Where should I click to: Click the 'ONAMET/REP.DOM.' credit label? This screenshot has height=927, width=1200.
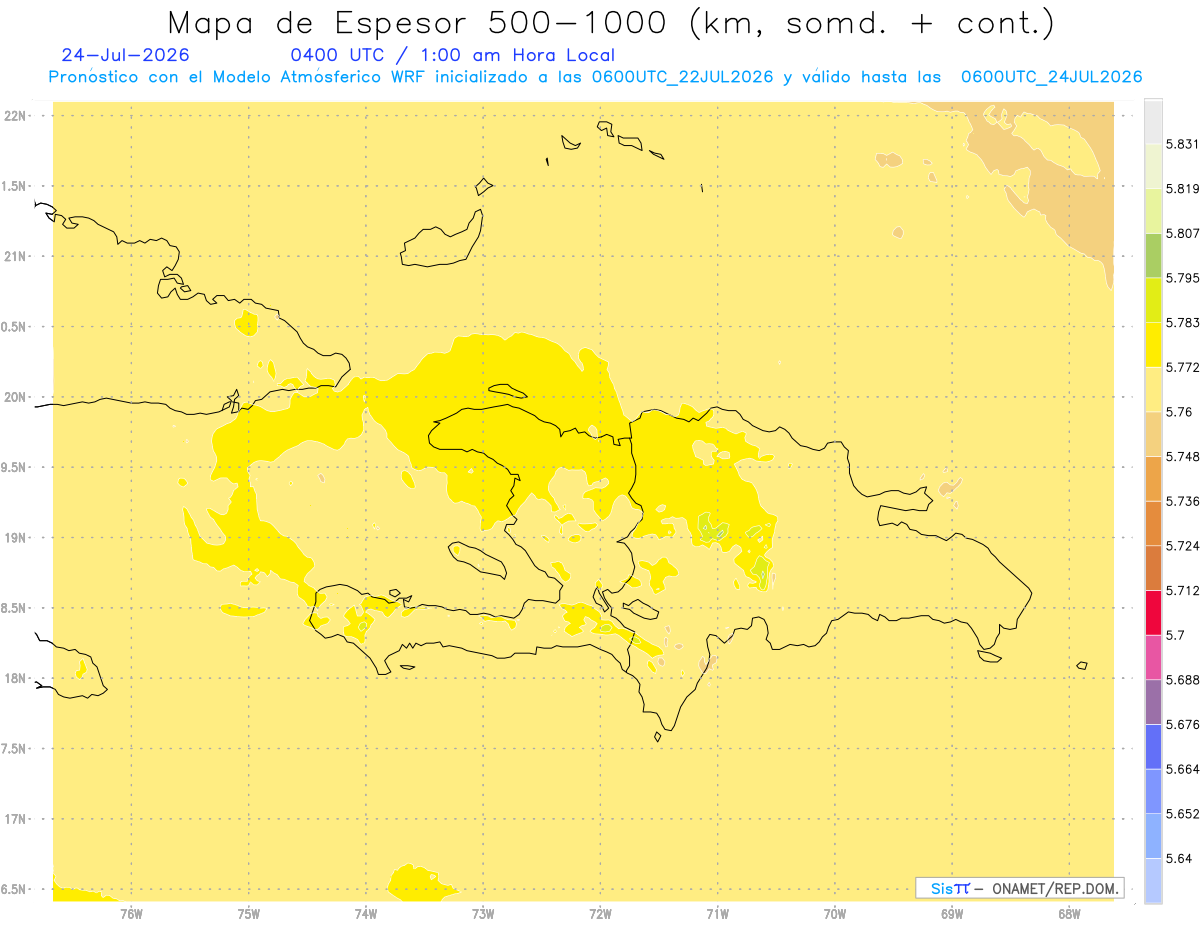[1053, 888]
